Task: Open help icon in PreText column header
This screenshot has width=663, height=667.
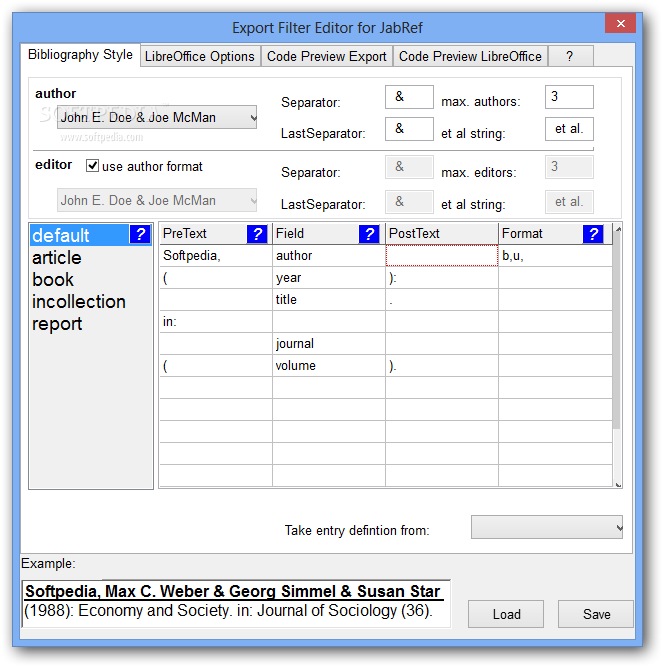Action: point(257,234)
